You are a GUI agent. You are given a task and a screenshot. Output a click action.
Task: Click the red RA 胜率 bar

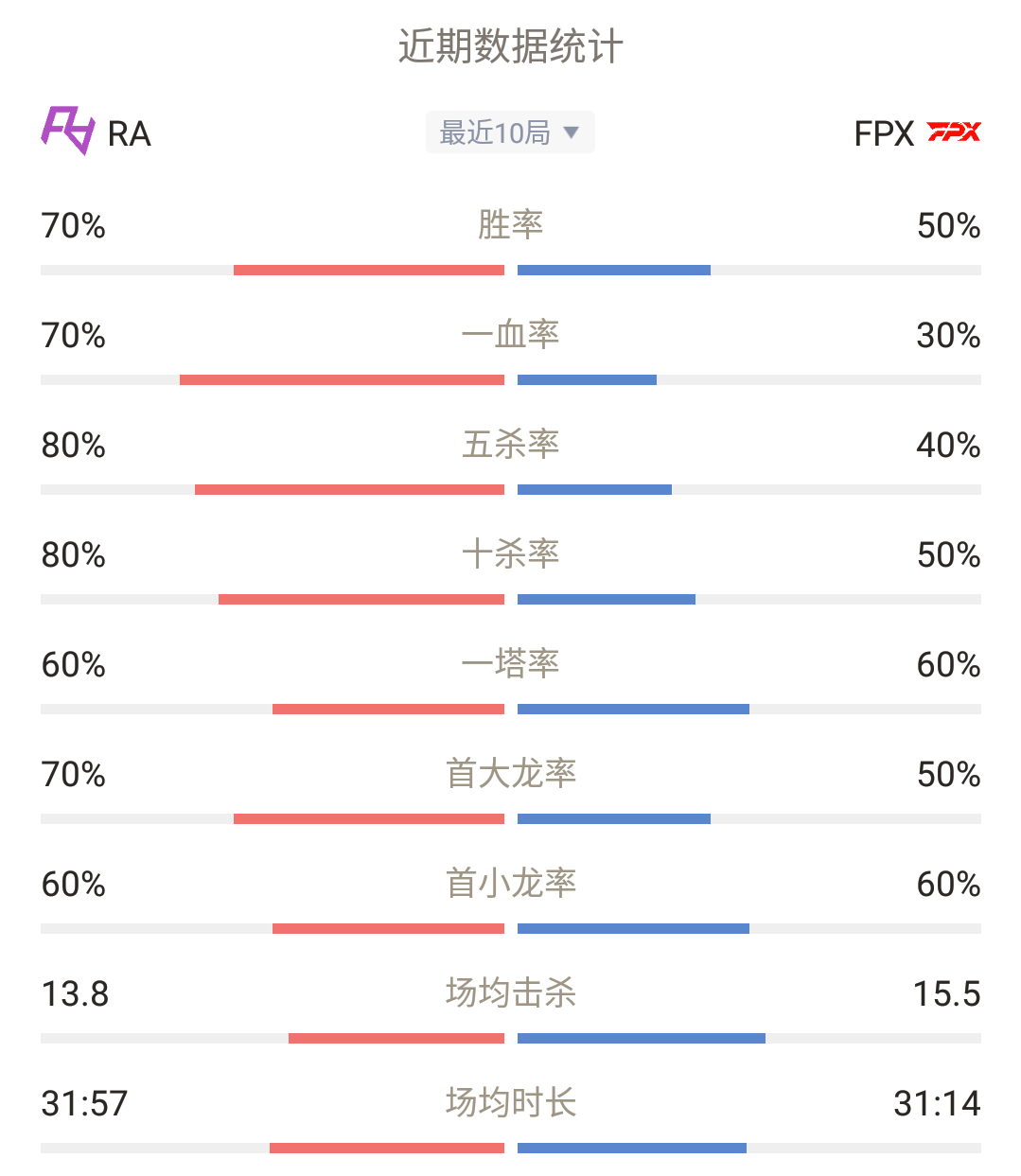pyautogui.click(x=369, y=271)
